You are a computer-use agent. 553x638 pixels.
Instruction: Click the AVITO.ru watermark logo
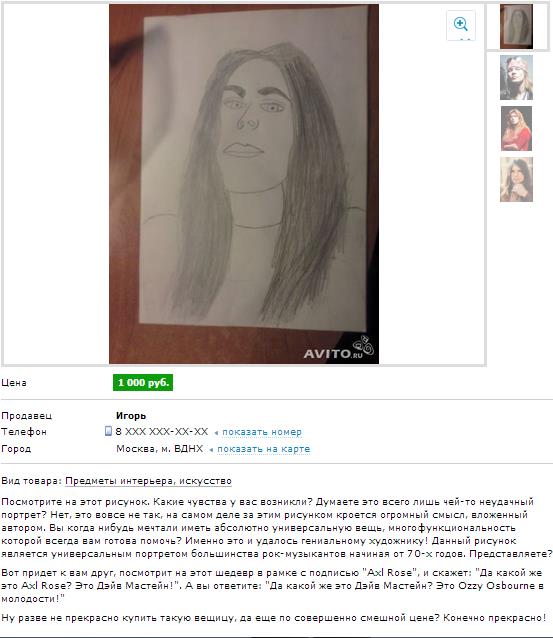click(339, 348)
